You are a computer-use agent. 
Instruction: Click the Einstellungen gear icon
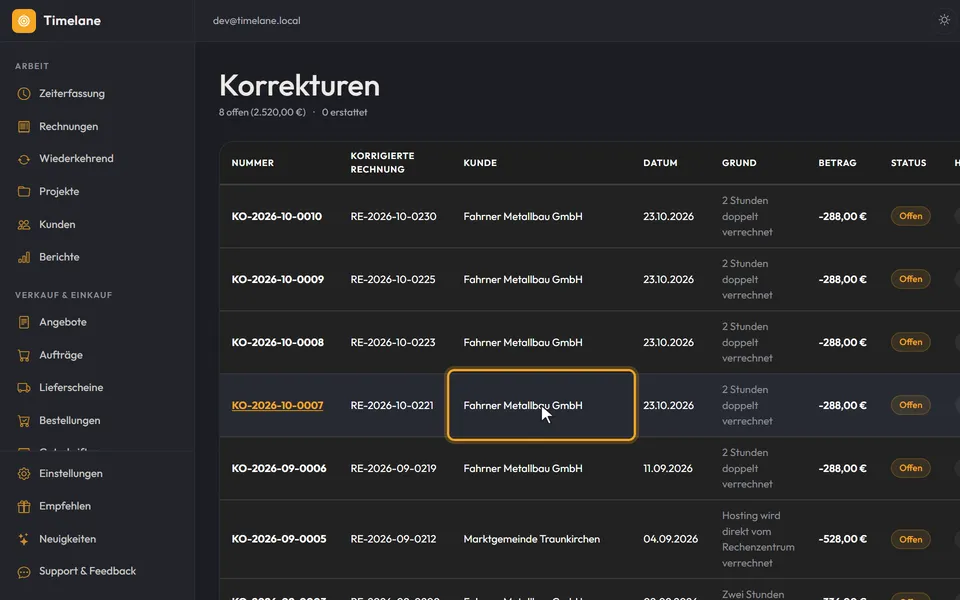(24, 474)
